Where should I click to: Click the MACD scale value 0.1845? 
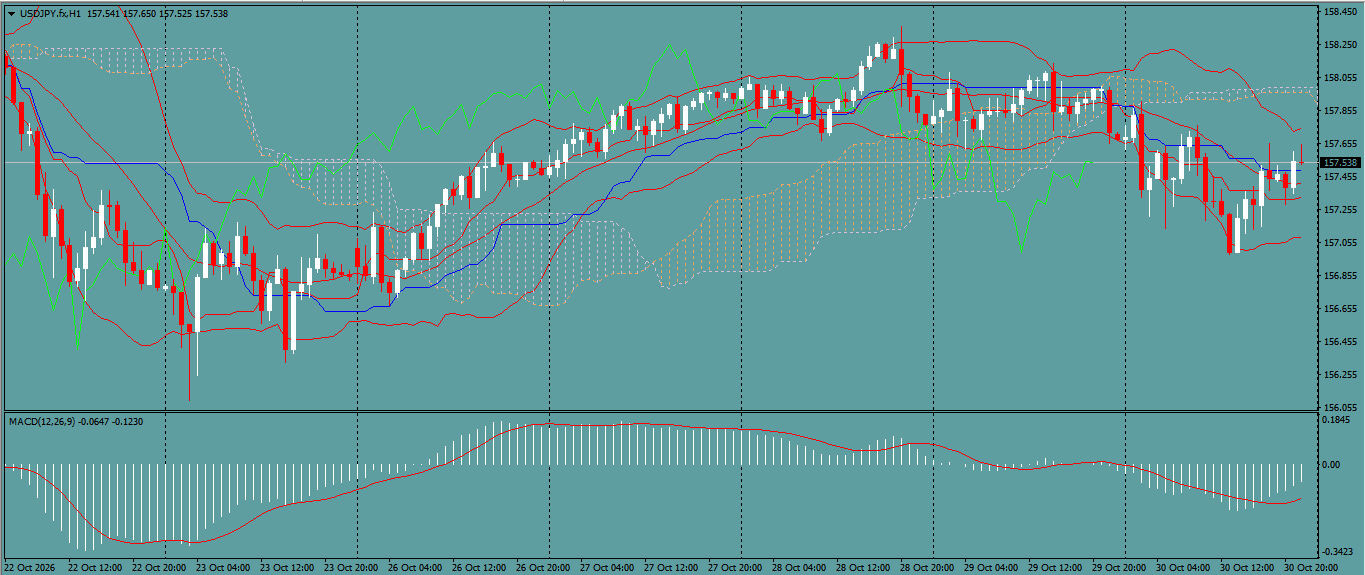(x=1337, y=420)
